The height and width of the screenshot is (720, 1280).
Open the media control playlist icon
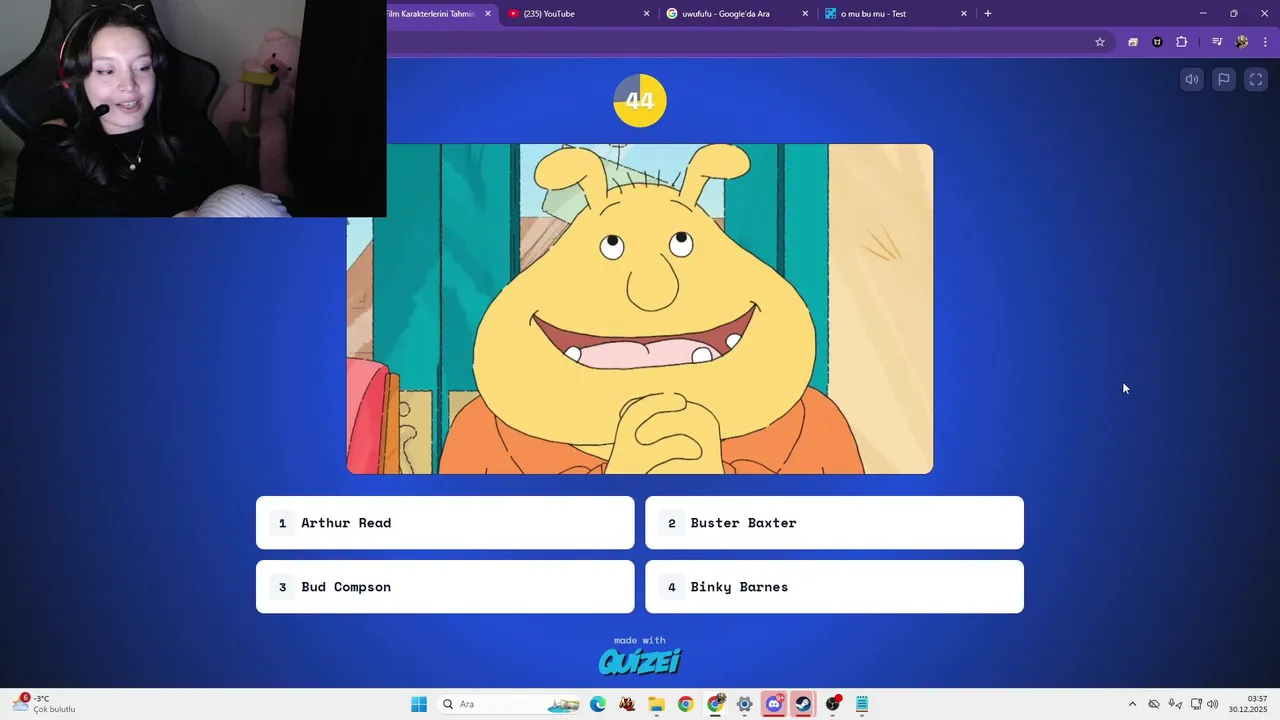click(1217, 42)
